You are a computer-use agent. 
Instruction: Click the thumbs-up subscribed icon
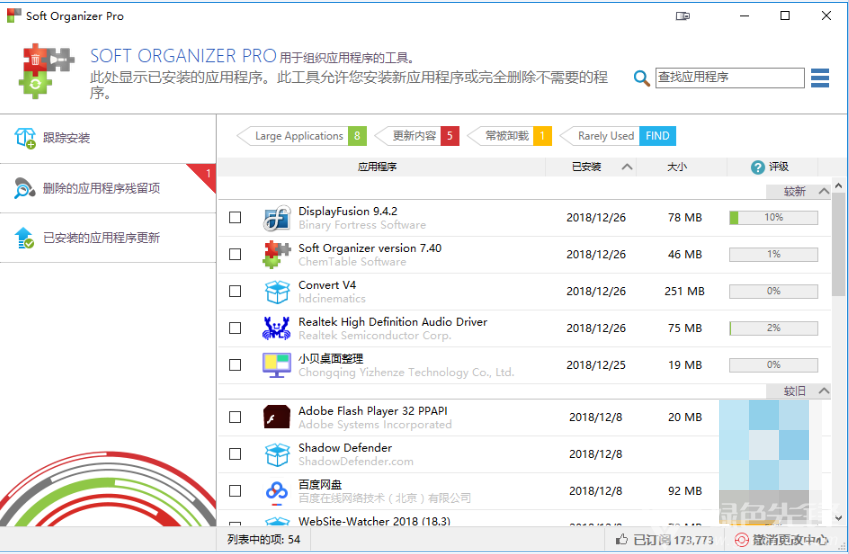point(622,539)
